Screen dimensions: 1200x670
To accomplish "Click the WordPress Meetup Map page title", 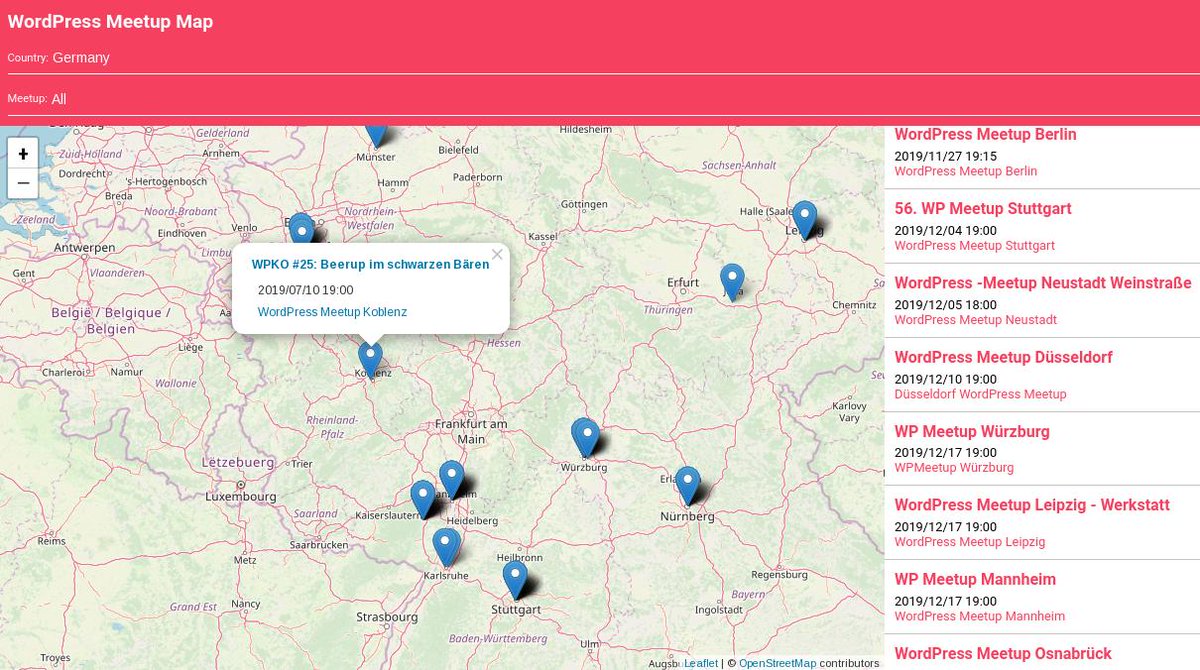I will (110, 22).
